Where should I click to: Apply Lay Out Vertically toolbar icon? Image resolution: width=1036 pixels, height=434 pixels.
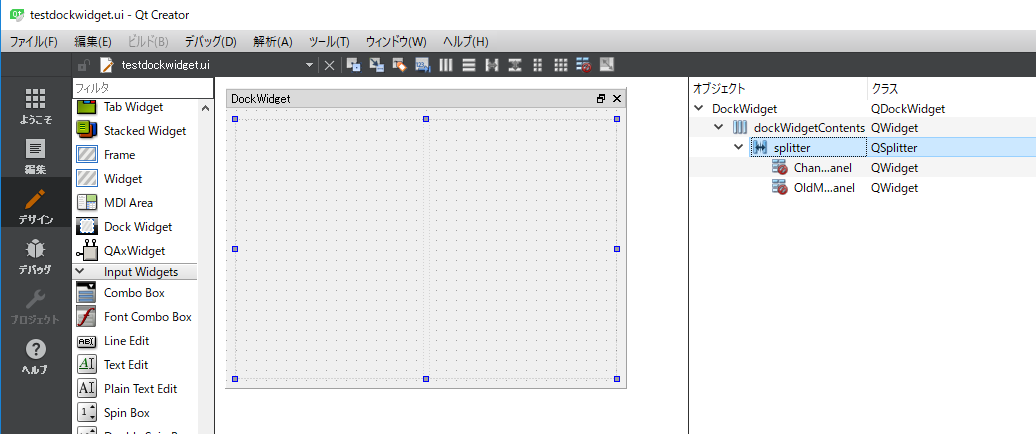tap(469, 65)
